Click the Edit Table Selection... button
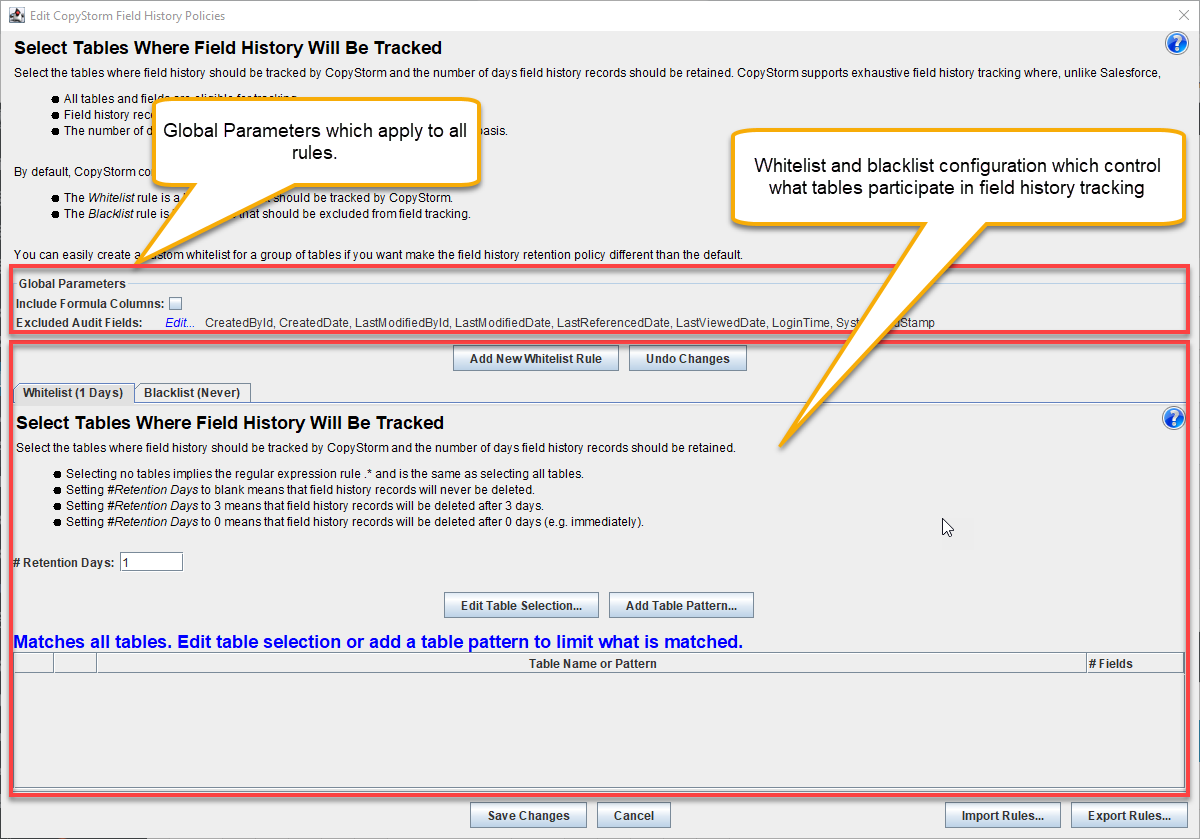1200x839 pixels. (521, 606)
